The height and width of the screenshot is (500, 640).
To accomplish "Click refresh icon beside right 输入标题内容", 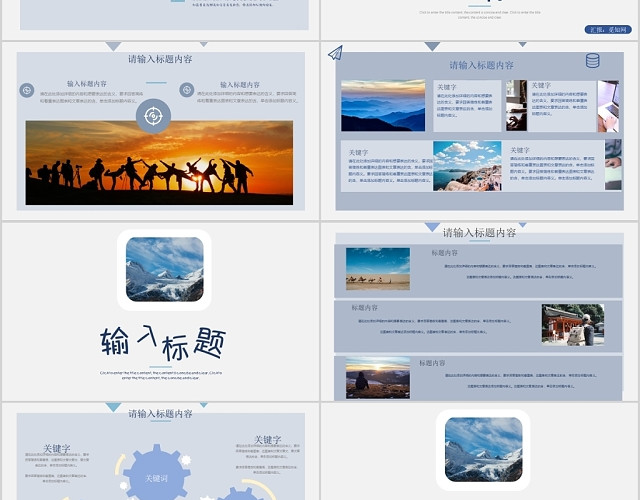I will [x=187, y=90].
